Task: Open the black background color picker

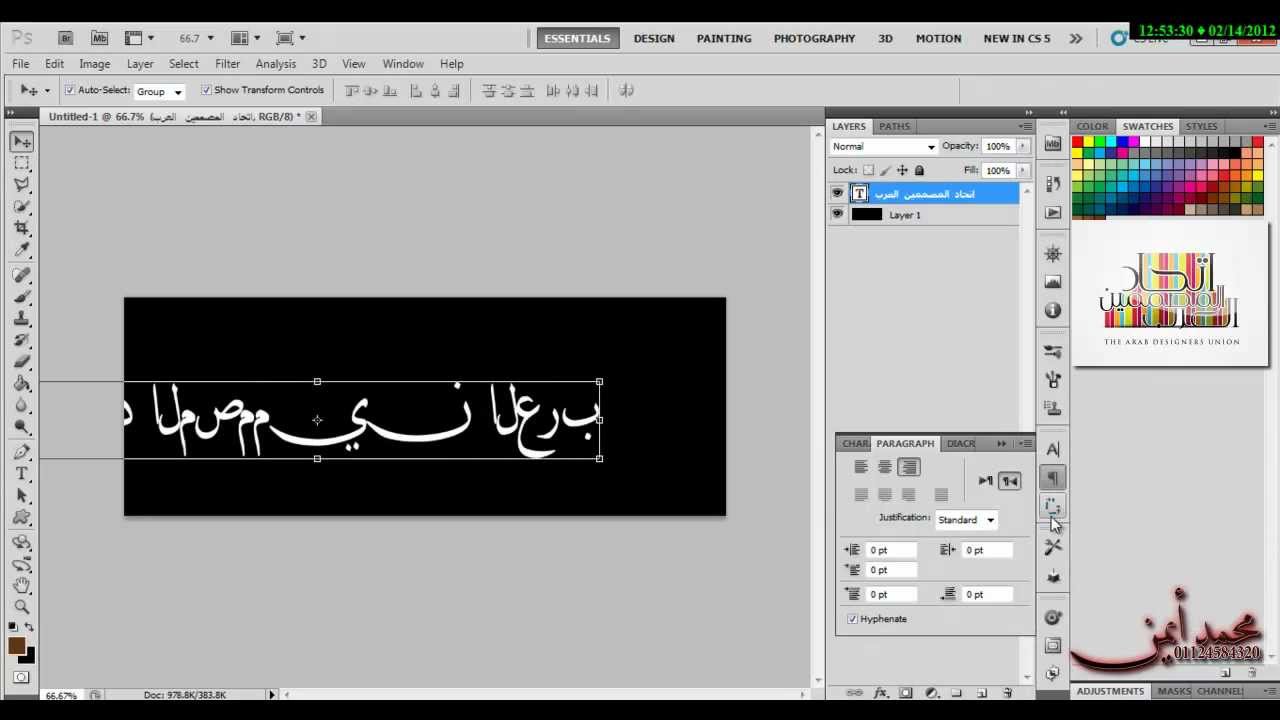Action: pyautogui.click(x=29, y=657)
